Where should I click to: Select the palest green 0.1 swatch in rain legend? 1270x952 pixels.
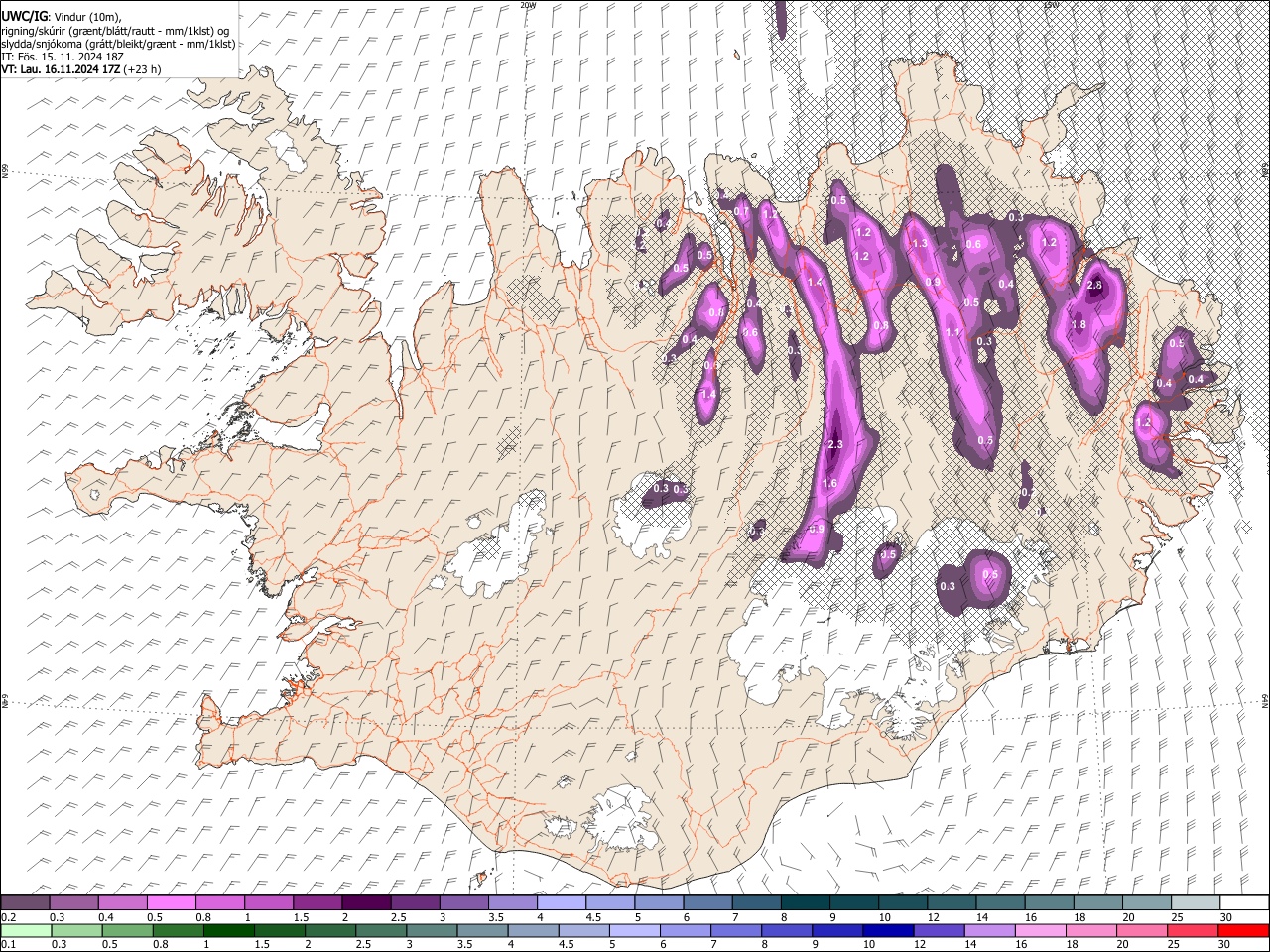pos(25,930)
